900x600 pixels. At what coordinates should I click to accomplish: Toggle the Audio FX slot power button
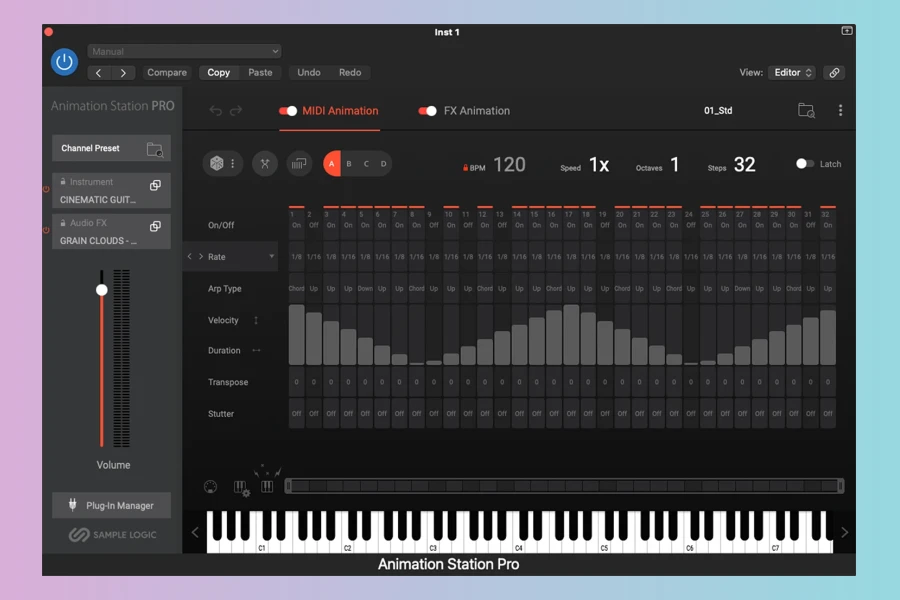pos(46,230)
